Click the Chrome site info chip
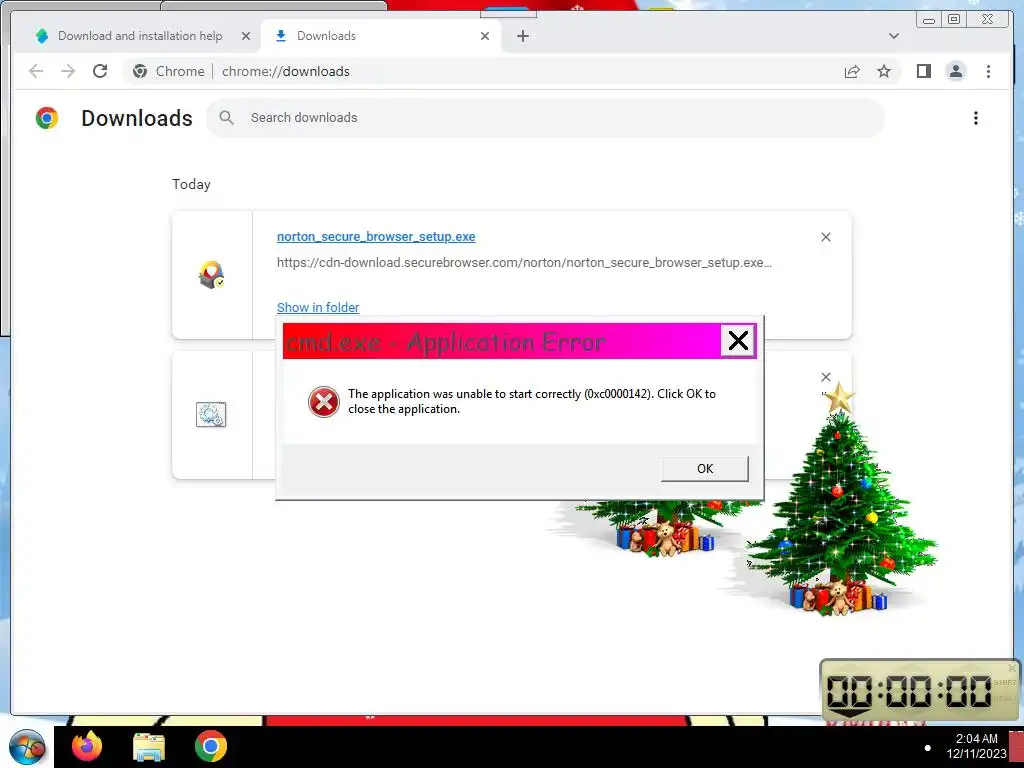 (x=168, y=71)
